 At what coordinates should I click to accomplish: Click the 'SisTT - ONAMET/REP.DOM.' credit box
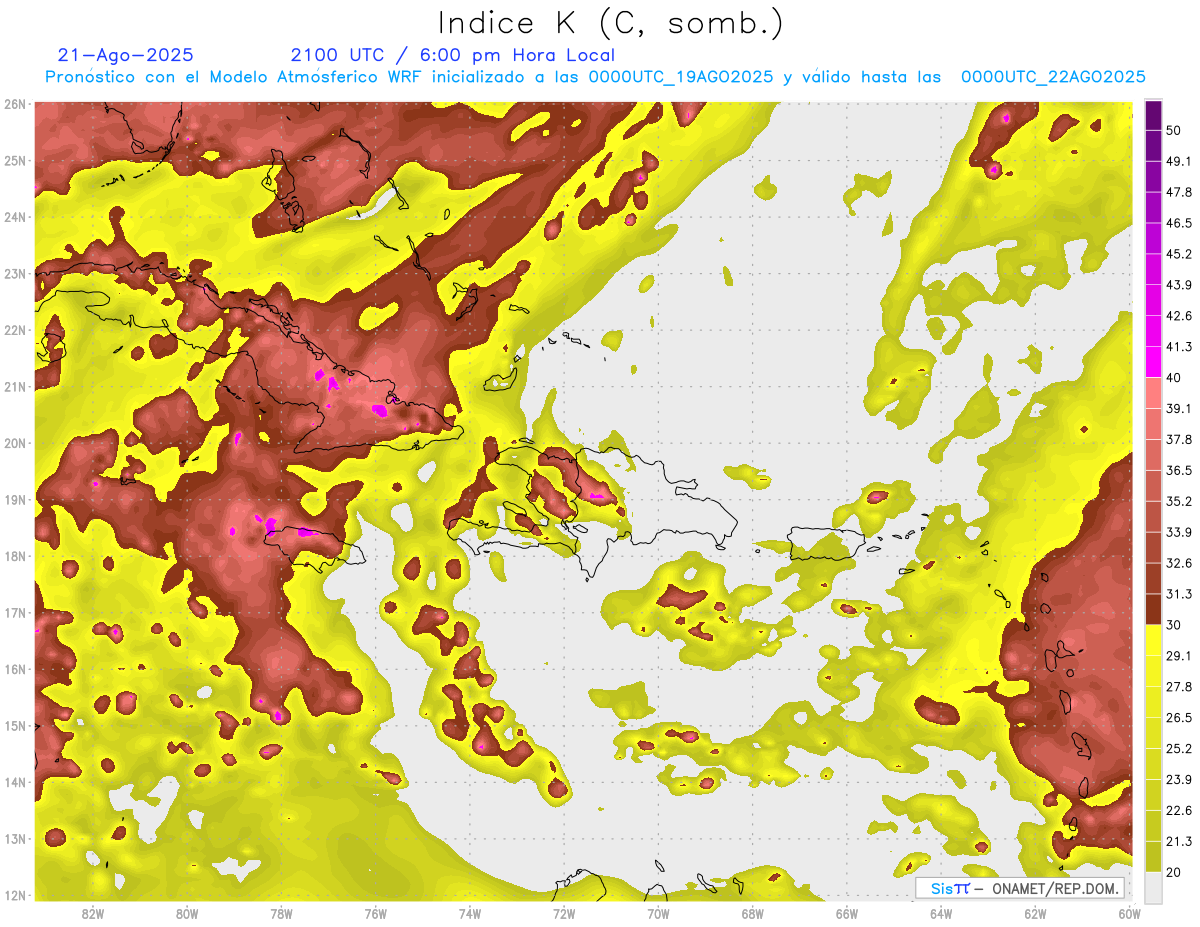click(1020, 888)
